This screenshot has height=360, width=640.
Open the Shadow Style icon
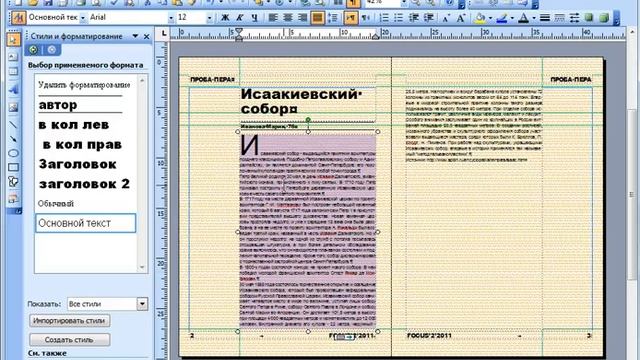[x=589, y=18]
